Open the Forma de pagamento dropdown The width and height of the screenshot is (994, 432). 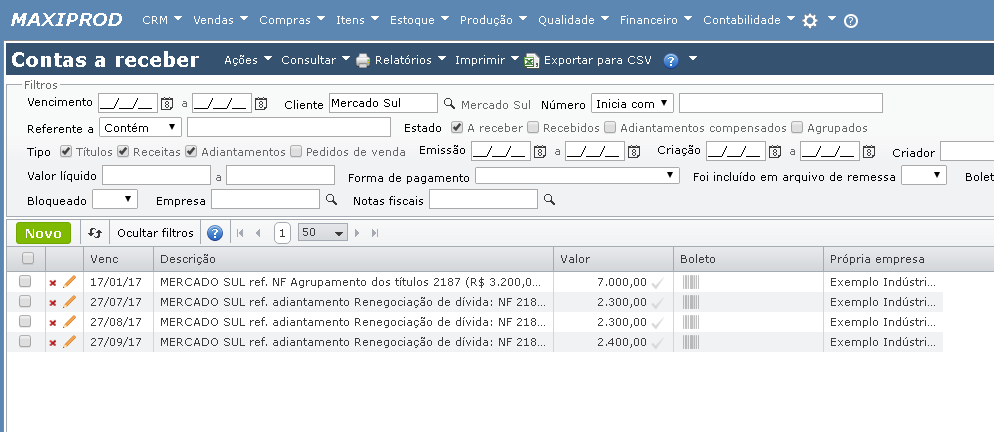pos(578,176)
